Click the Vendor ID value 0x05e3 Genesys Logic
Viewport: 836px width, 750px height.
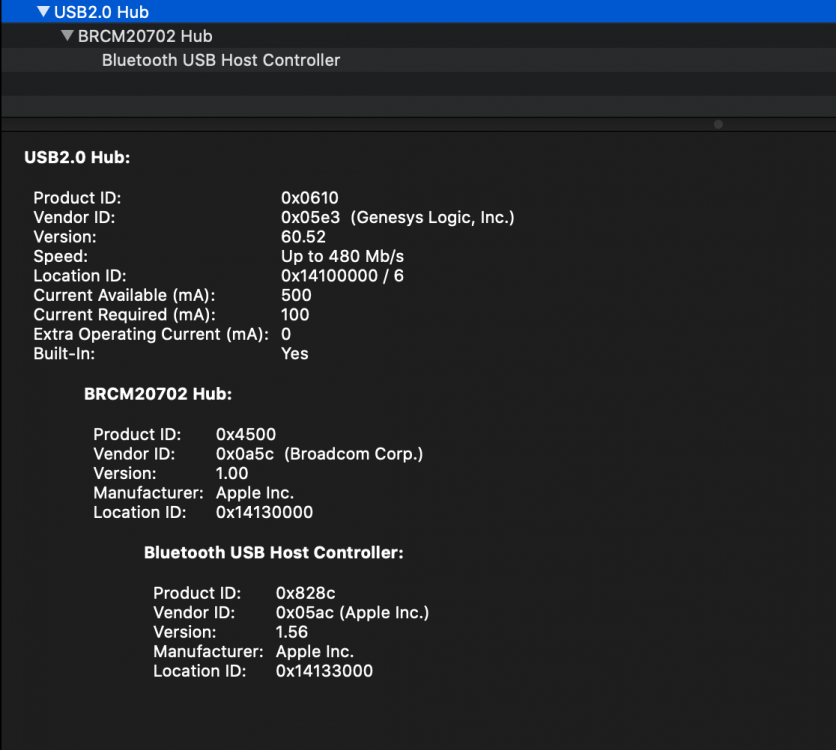398,217
